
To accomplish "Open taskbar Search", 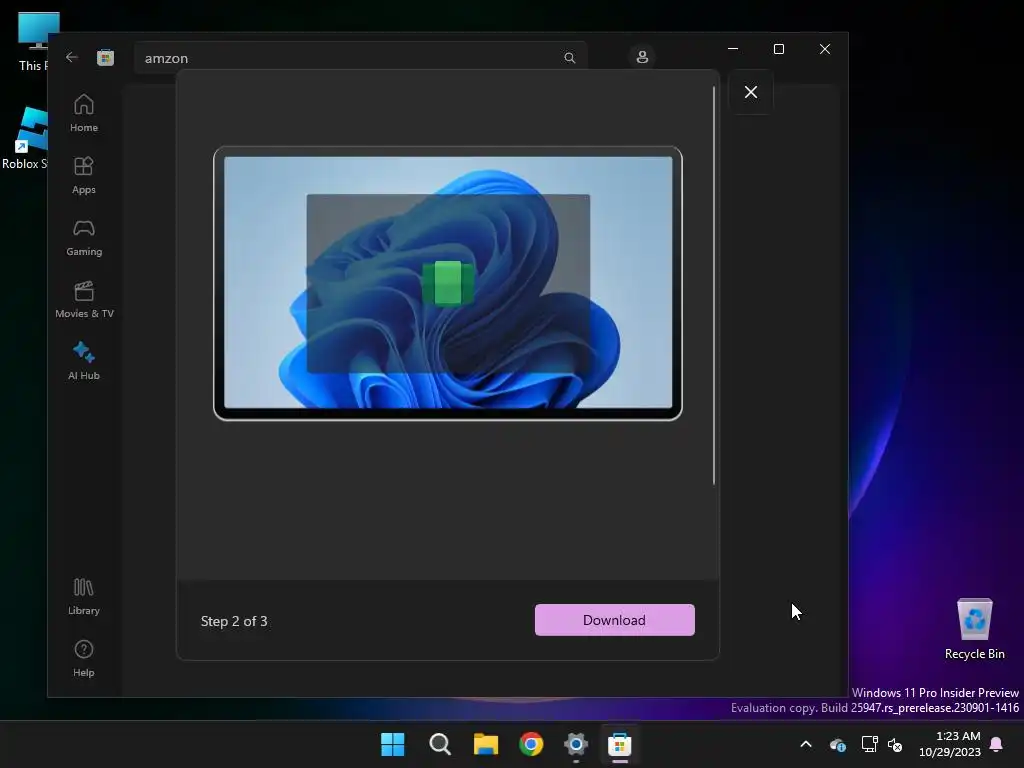I will [x=440, y=744].
